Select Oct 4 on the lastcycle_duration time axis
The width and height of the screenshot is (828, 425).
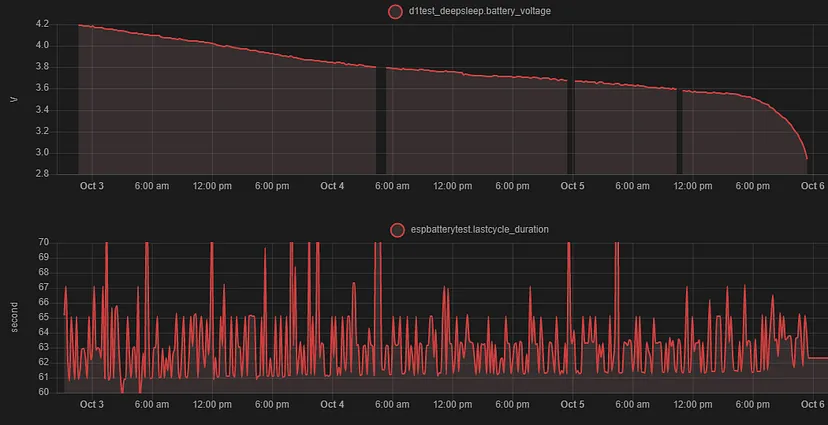coord(332,405)
